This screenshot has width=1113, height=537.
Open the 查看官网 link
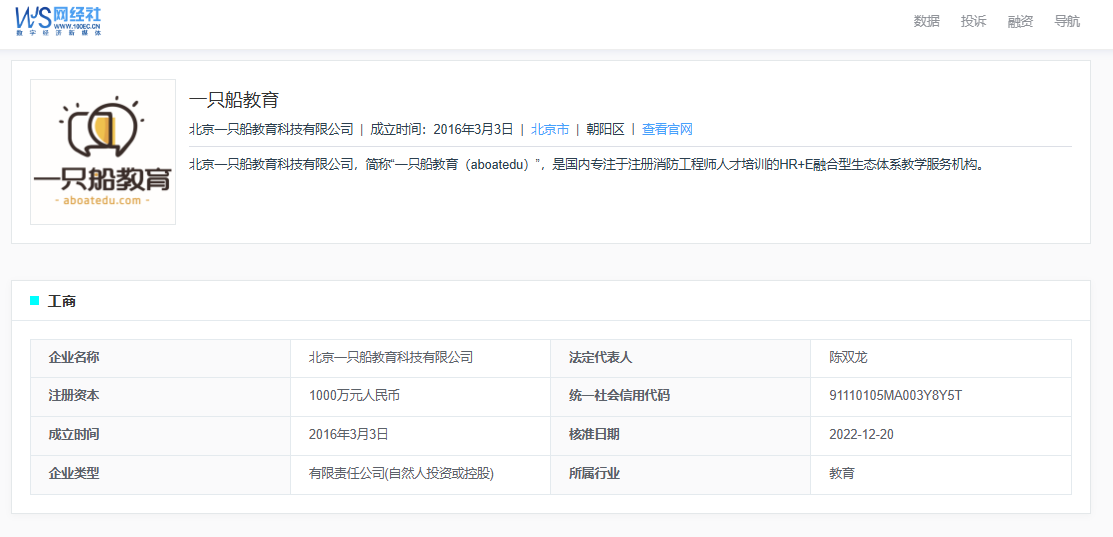click(667, 129)
